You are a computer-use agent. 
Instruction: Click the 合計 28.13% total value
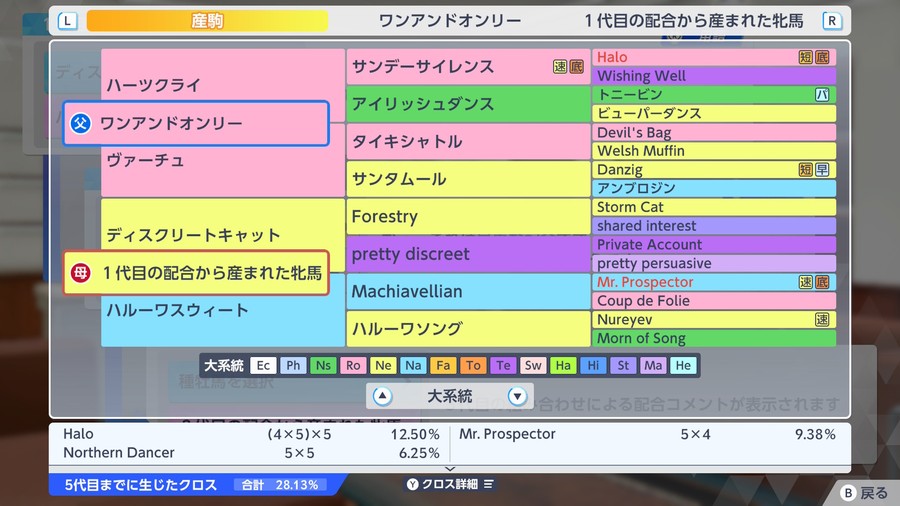point(281,485)
